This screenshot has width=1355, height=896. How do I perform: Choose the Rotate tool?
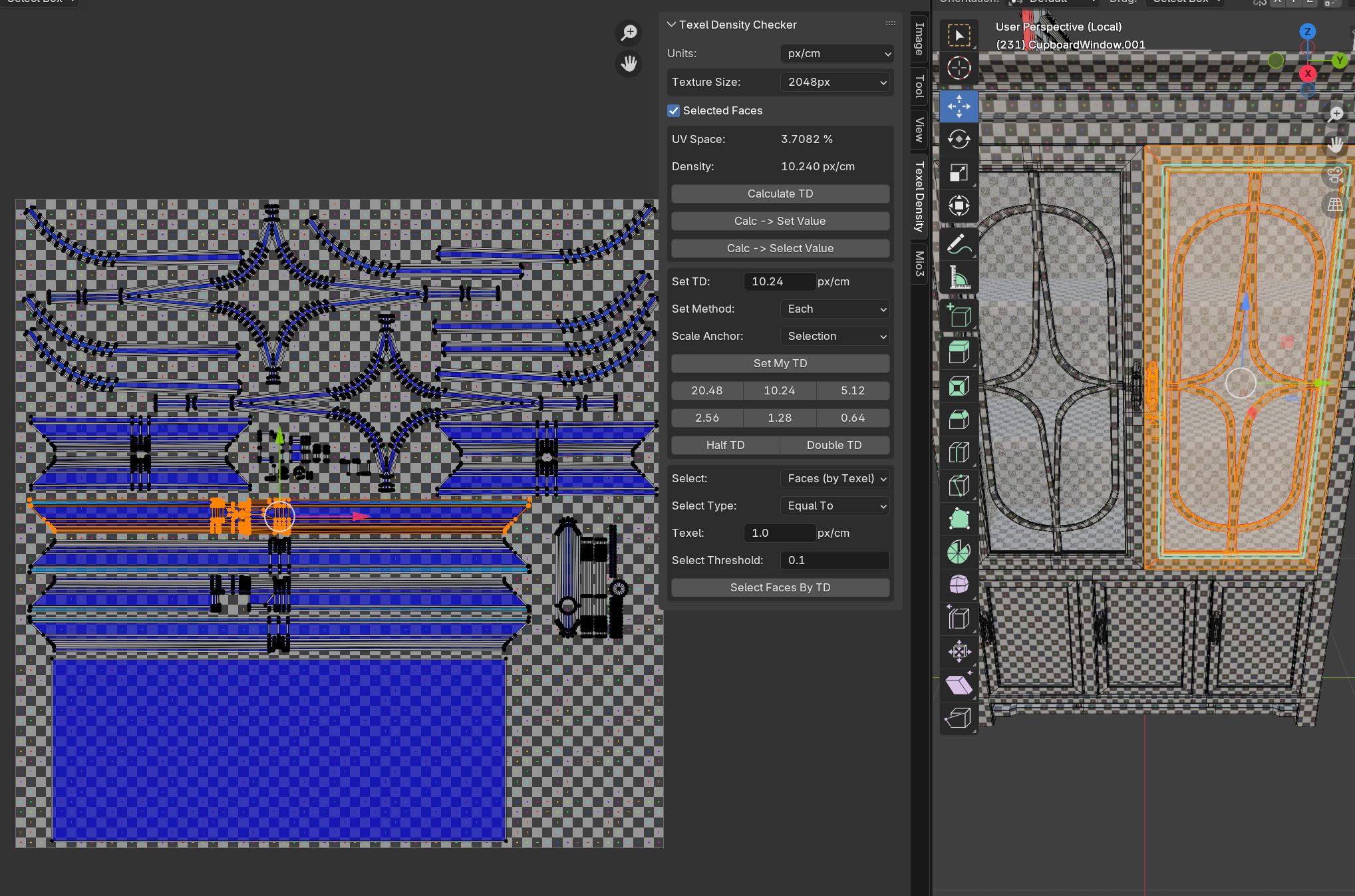[959, 139]
